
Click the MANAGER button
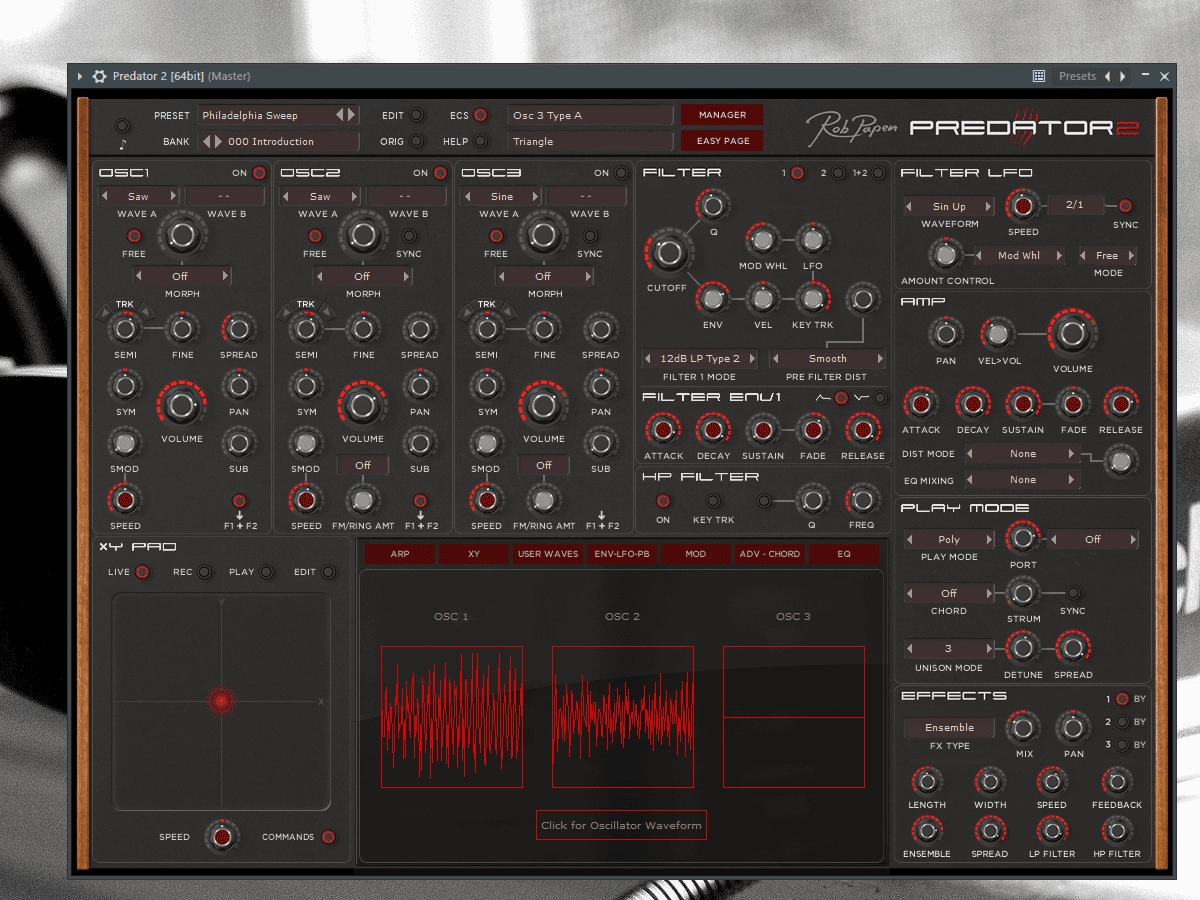(722, 115)
